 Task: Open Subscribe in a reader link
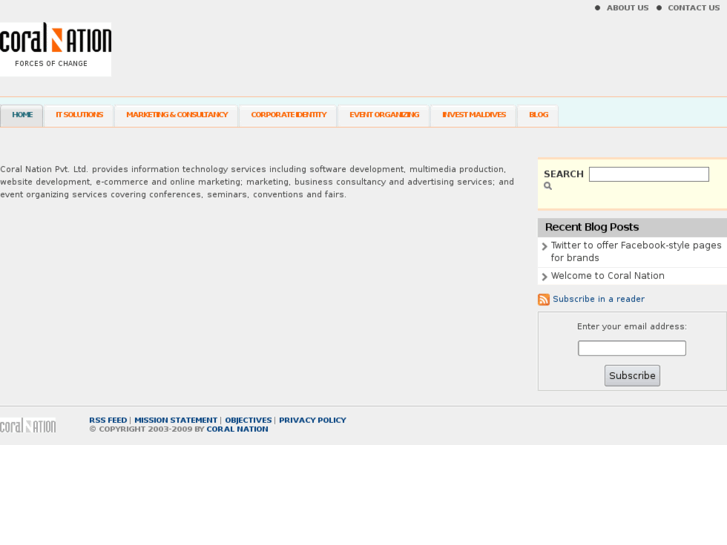[598, 299]
